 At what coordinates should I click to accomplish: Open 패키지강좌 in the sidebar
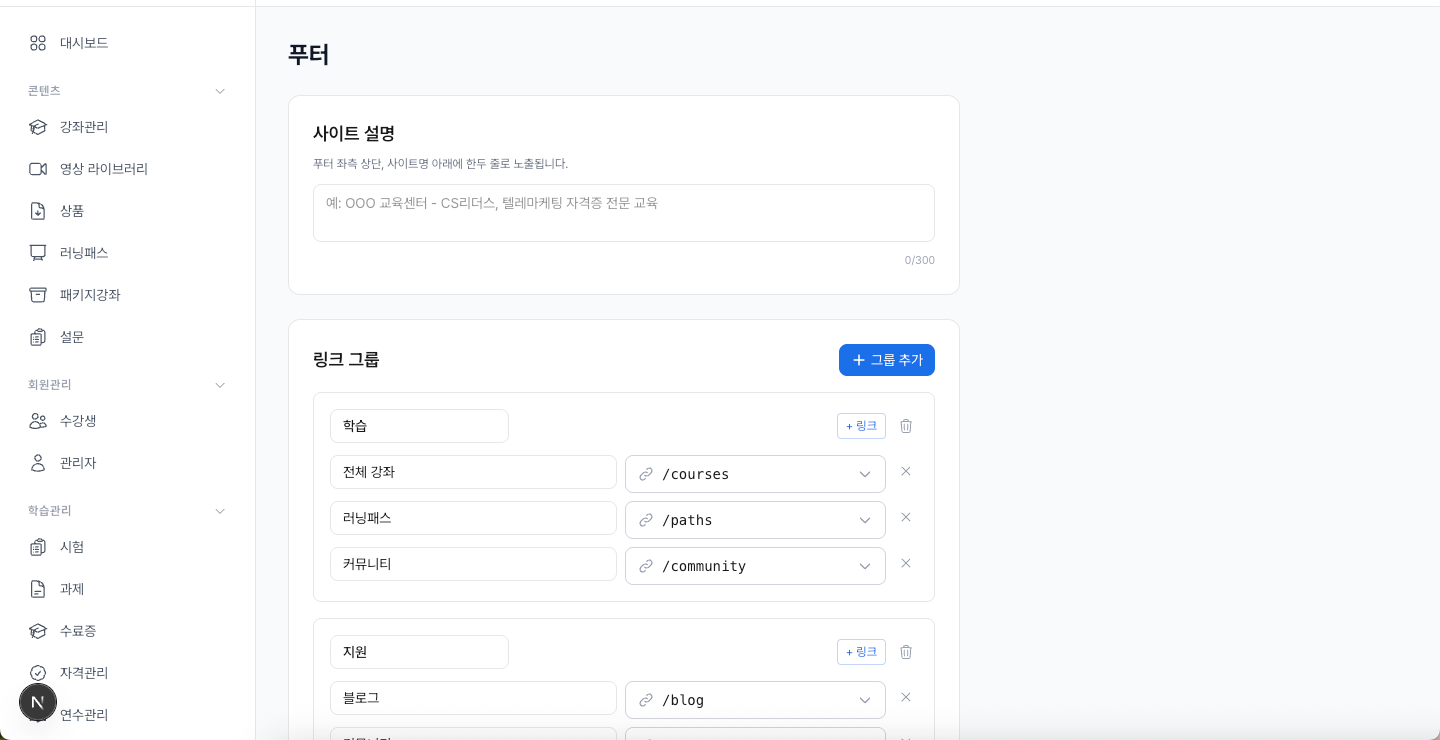[127, 295]
